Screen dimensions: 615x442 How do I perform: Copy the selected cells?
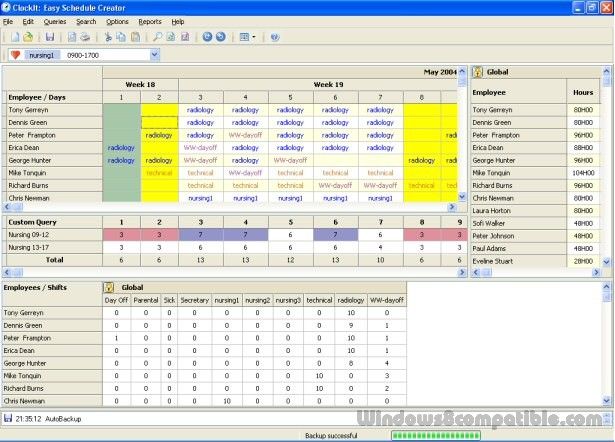click(121, 37)
